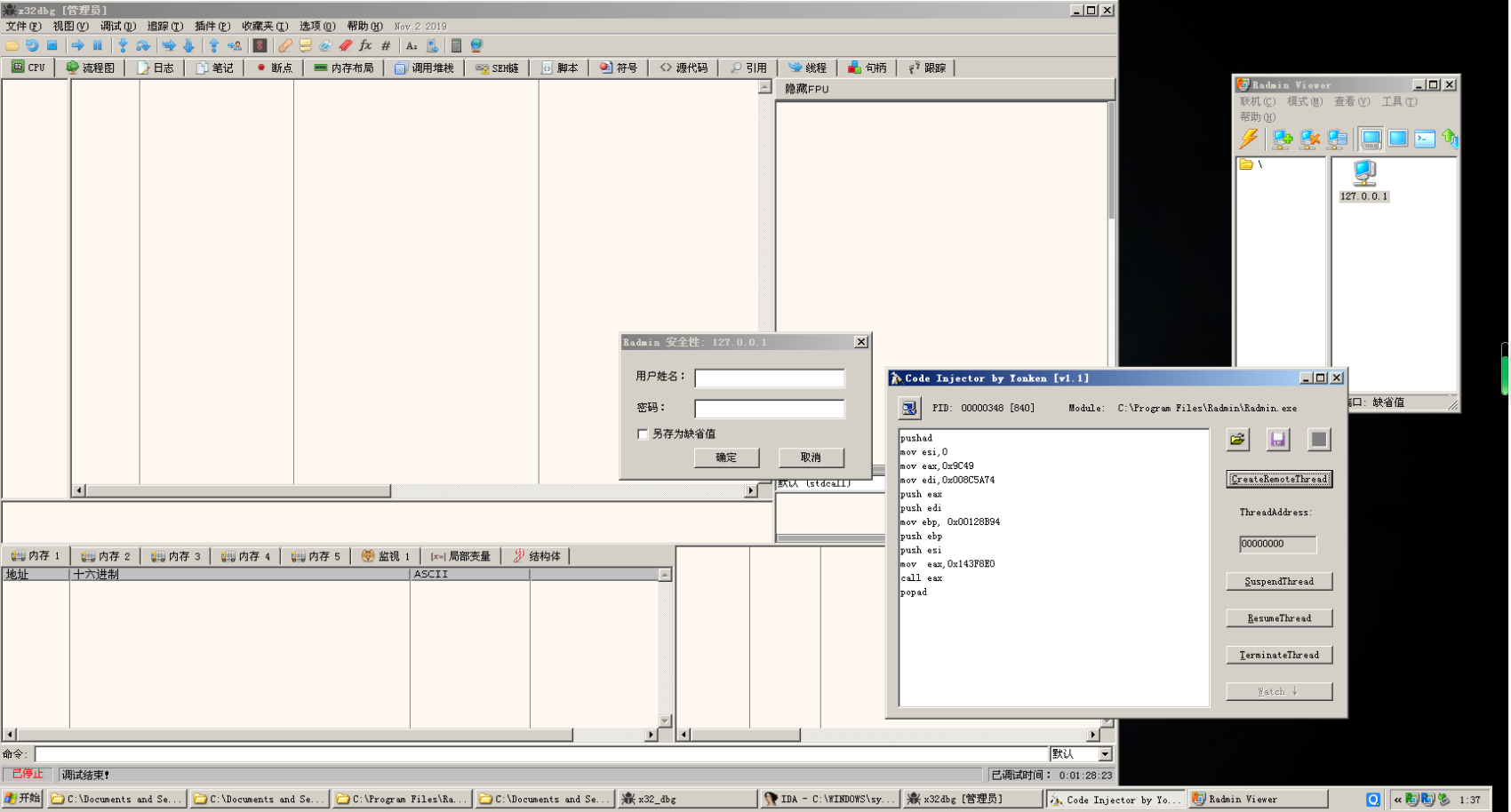Screen dimensions: 1511x812
Task: Click the hash # icon in toolbar
Action: (x=386, y=45)
